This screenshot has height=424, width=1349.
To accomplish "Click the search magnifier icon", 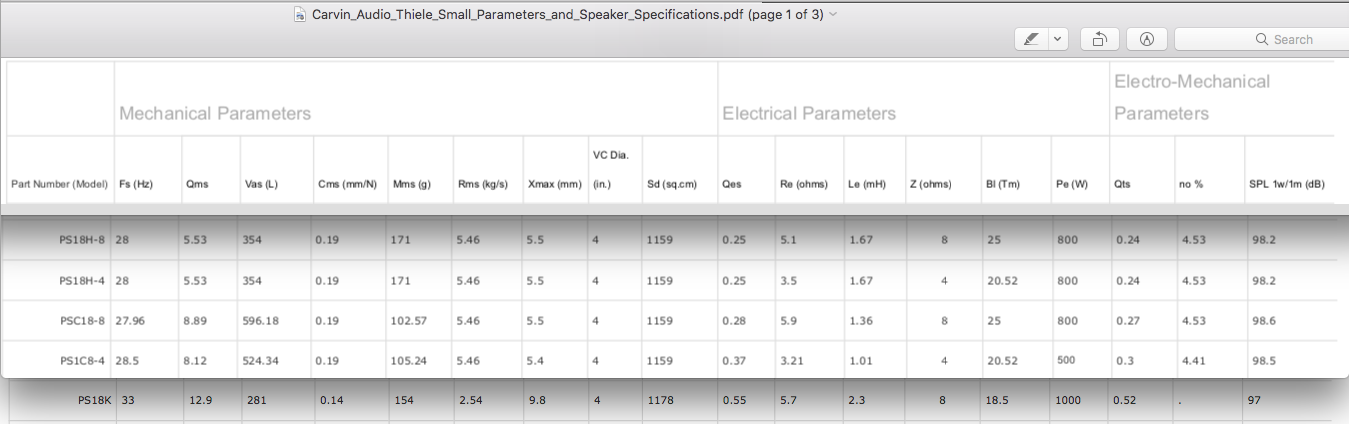I will pos(1262,39).
